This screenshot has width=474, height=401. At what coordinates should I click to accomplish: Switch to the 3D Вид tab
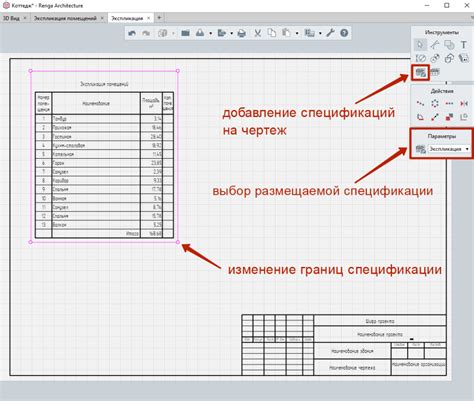coord(11,18)
